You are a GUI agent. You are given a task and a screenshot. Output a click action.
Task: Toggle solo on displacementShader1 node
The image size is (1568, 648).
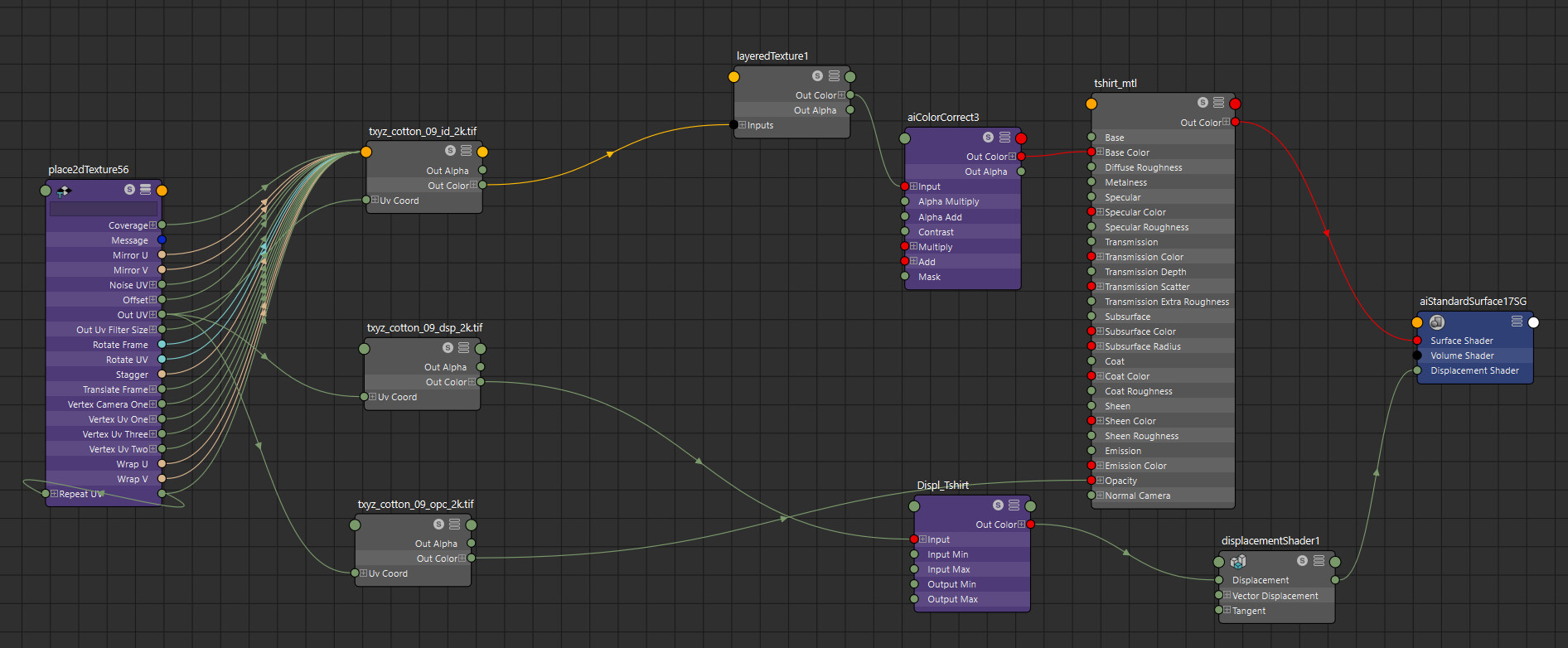point(1302,560)
